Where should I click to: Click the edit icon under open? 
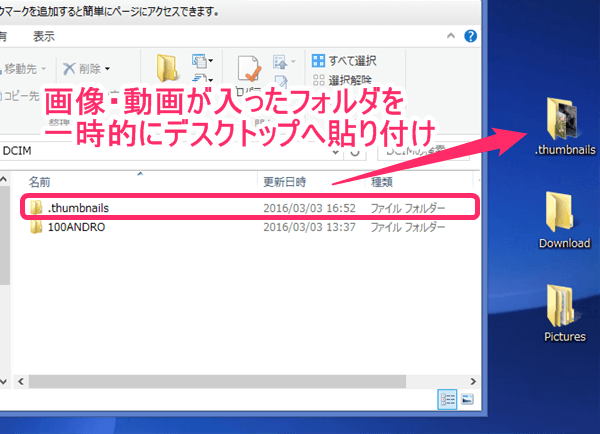tap(281, 81)
